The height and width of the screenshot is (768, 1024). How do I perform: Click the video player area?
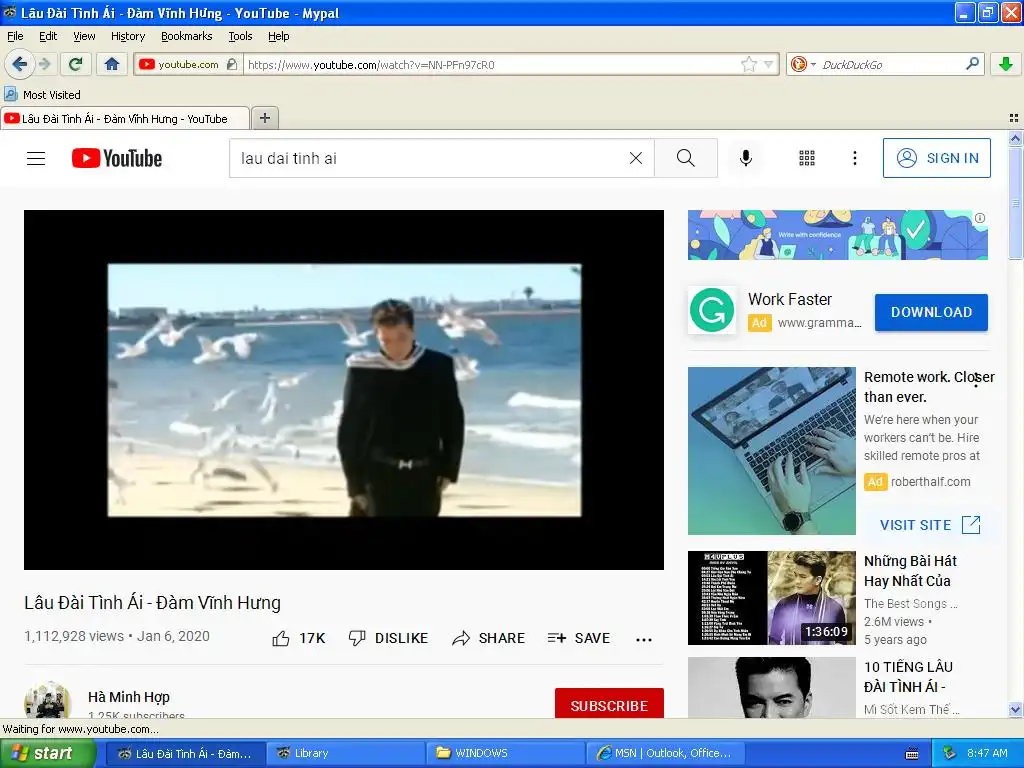344,390
